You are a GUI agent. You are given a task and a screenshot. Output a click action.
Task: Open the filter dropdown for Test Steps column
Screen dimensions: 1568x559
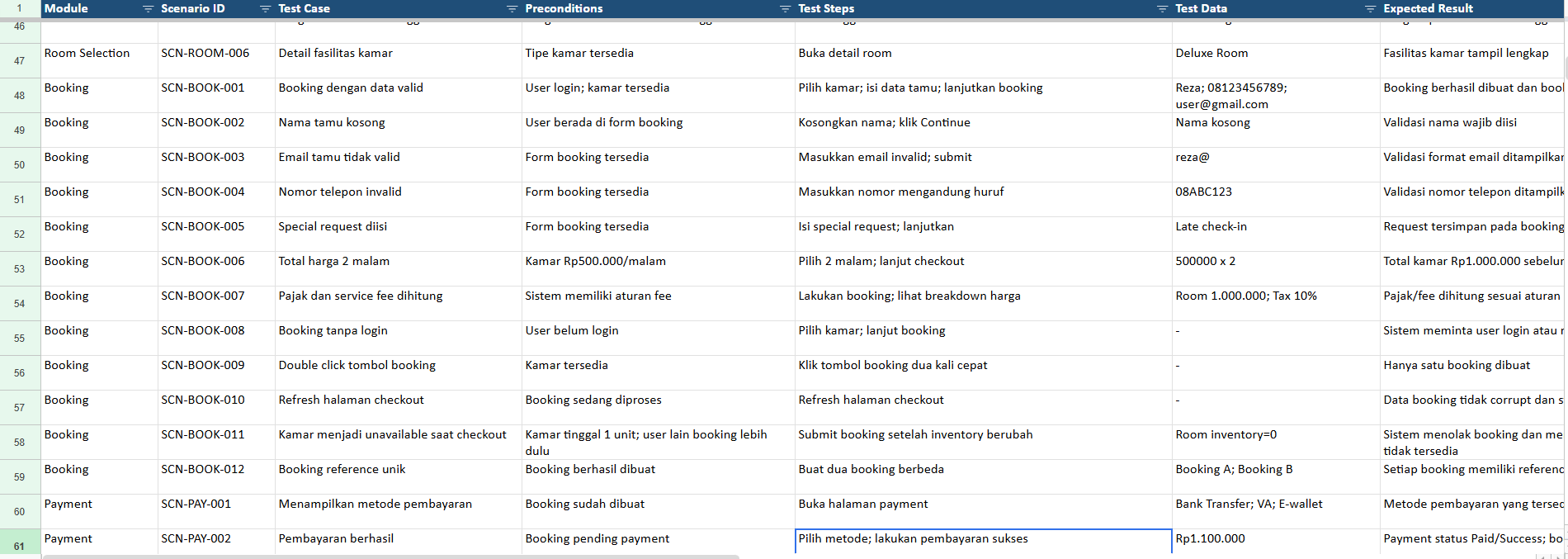coord(1162,9)
